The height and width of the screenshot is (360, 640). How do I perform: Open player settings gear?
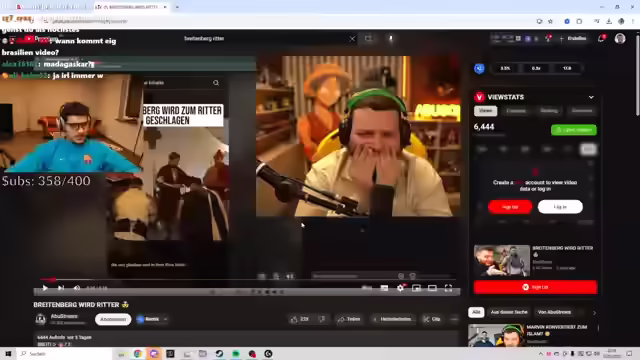pyautogui.click(x=400, y=288)
